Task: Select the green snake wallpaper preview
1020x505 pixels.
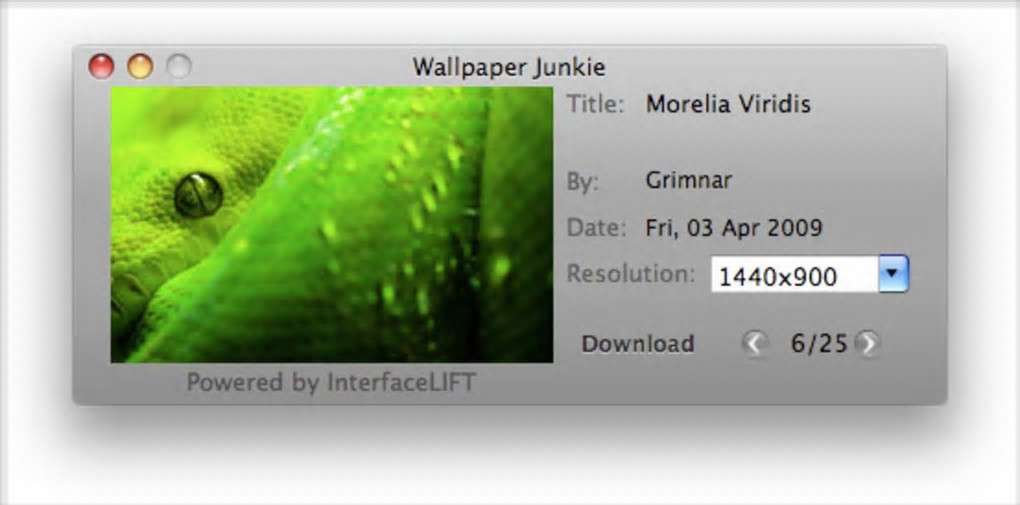Action: coord(332,225)
